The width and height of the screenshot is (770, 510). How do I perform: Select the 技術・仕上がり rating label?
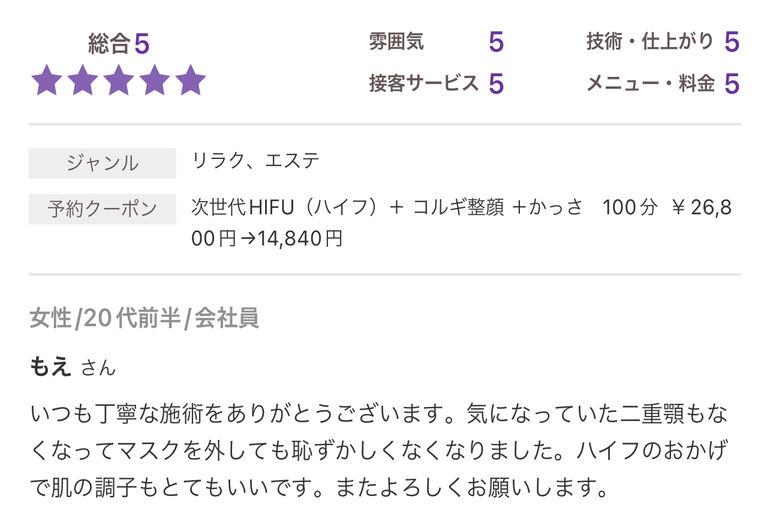click(650, 41)
